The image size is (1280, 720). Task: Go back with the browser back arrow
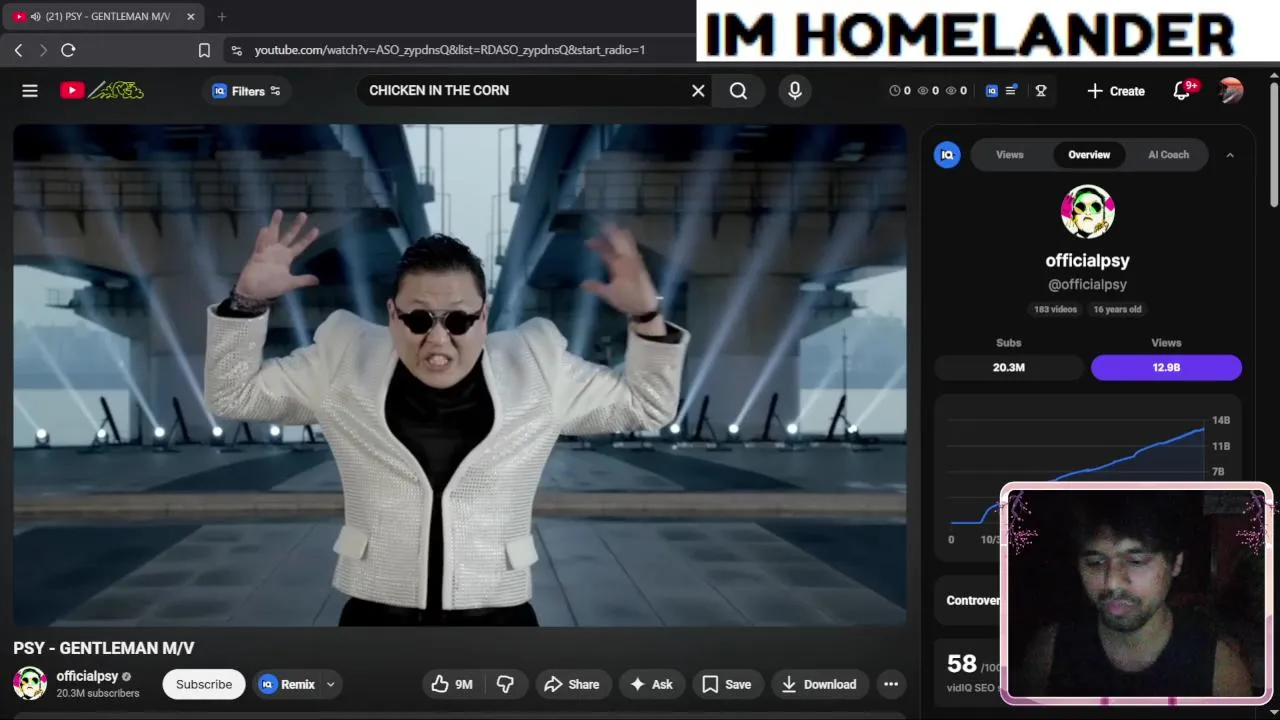coord(19,50)
